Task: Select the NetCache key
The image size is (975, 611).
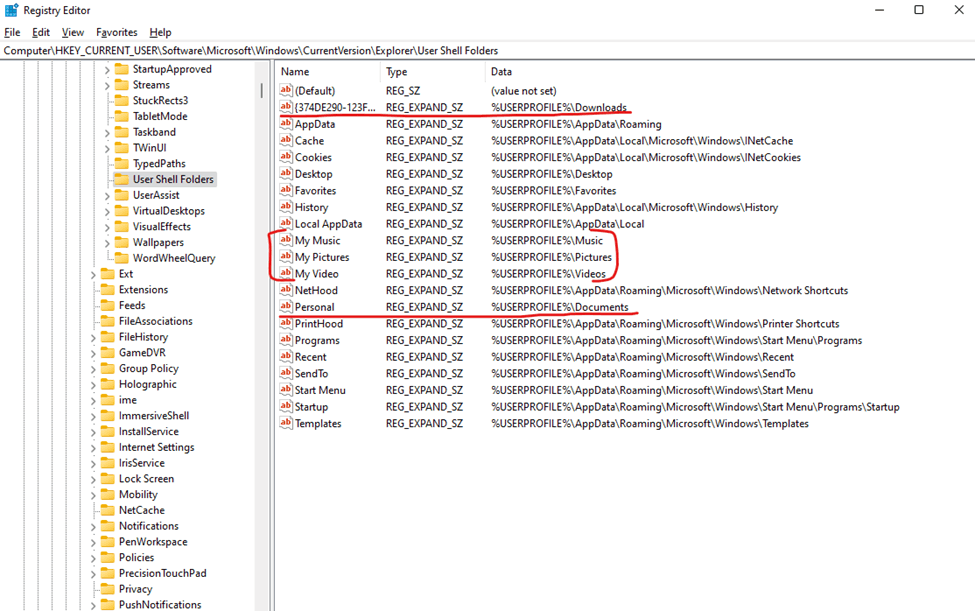Action: click(x=142, y=510)
